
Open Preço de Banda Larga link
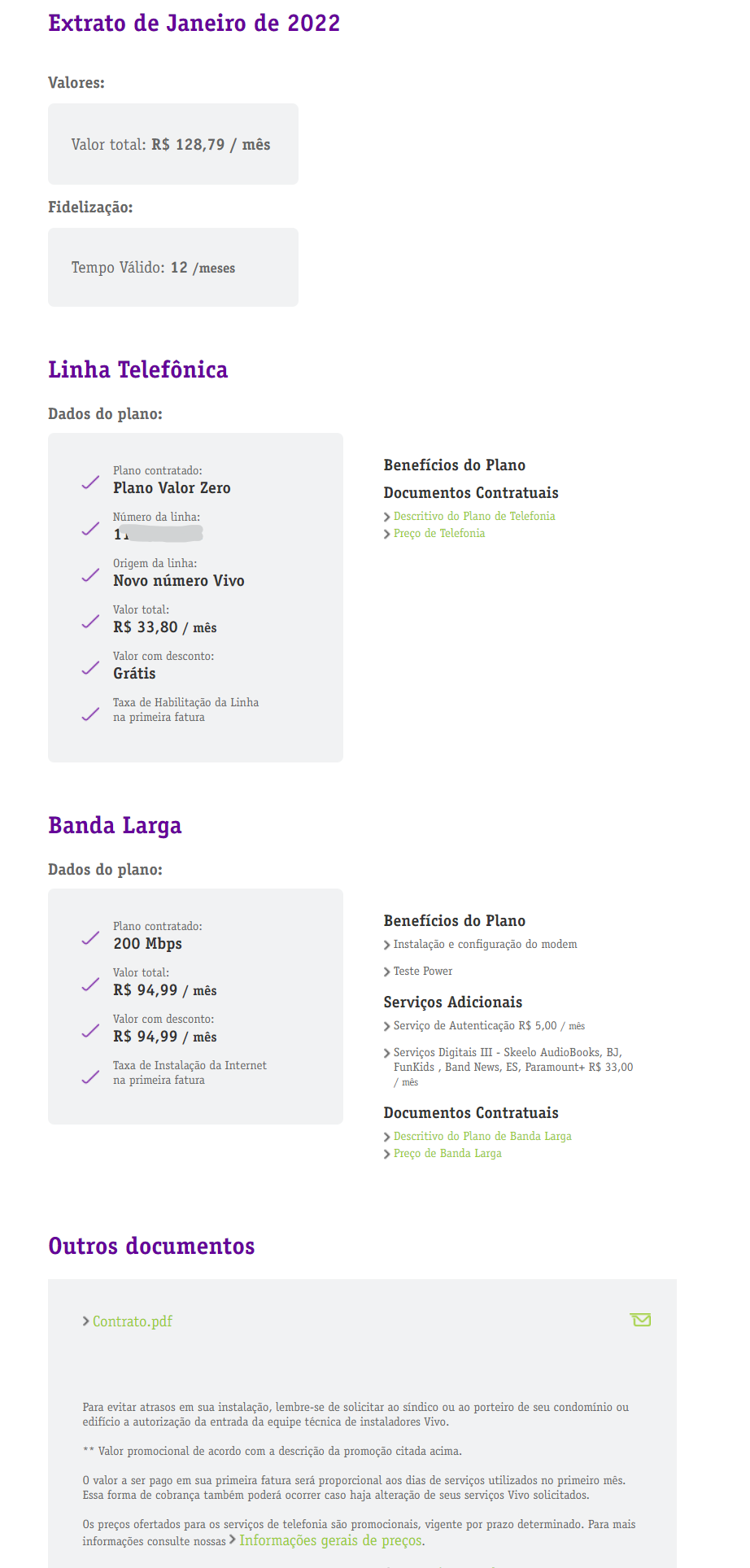(447, 1153)
